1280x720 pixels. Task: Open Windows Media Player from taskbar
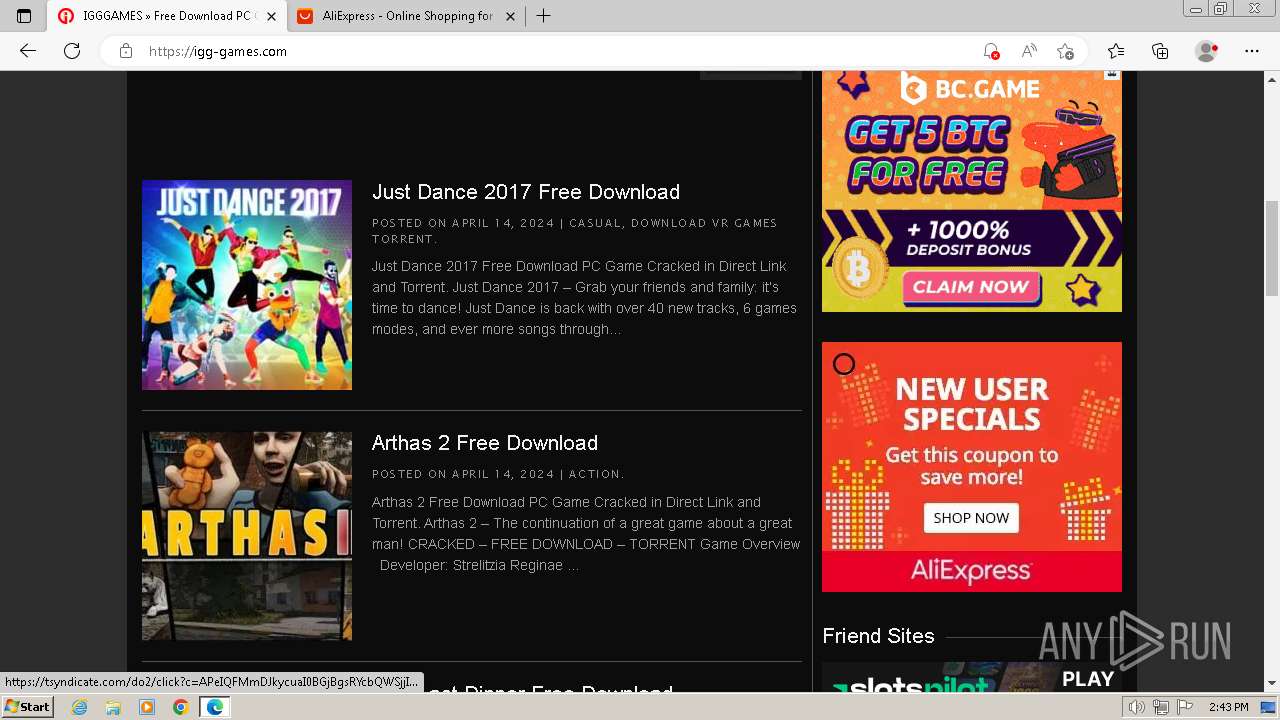(147, 707)
